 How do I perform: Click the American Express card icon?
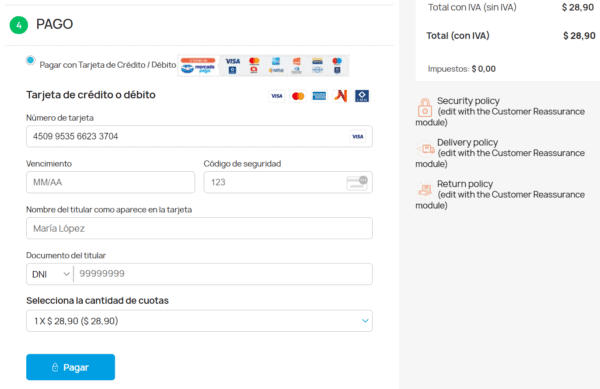pyautogui.click(x=319, y=96)
